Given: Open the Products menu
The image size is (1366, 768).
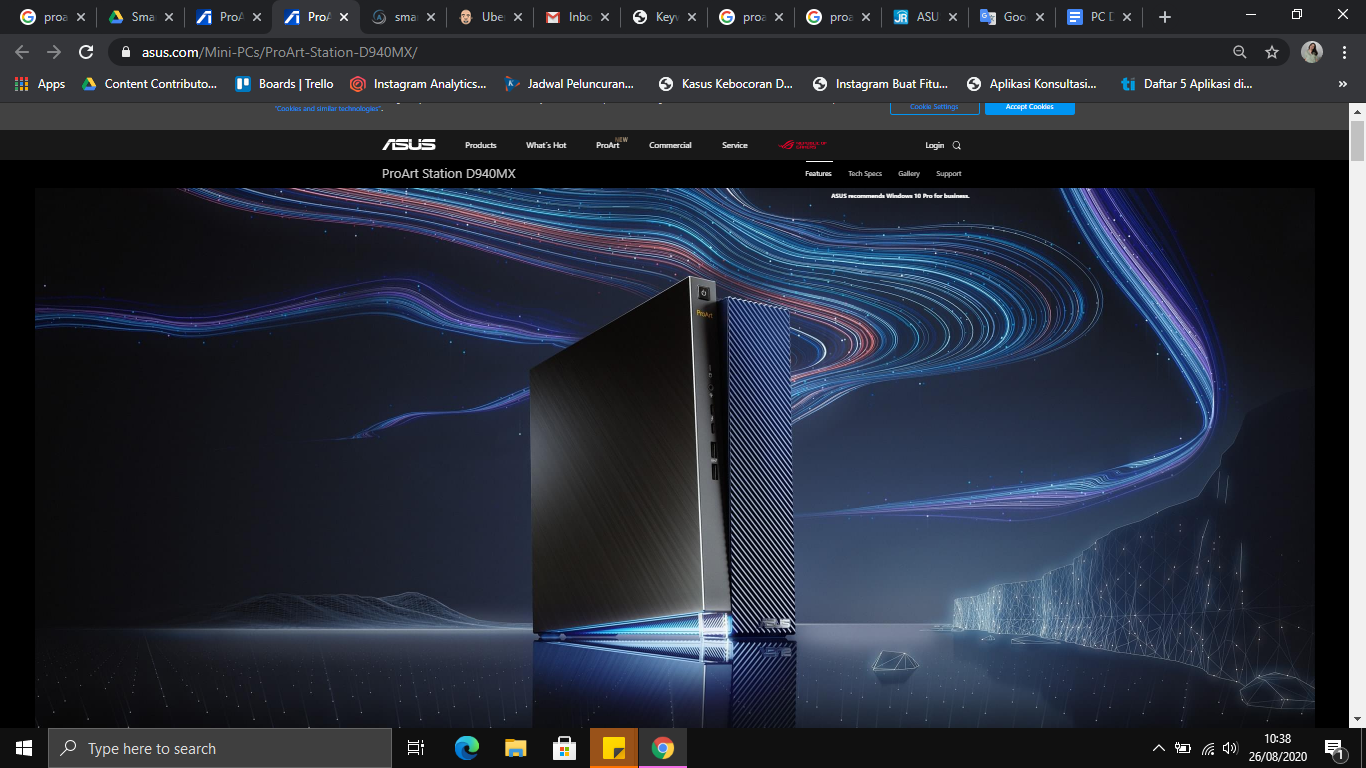Looking at the screenshot, I should 480,145.
